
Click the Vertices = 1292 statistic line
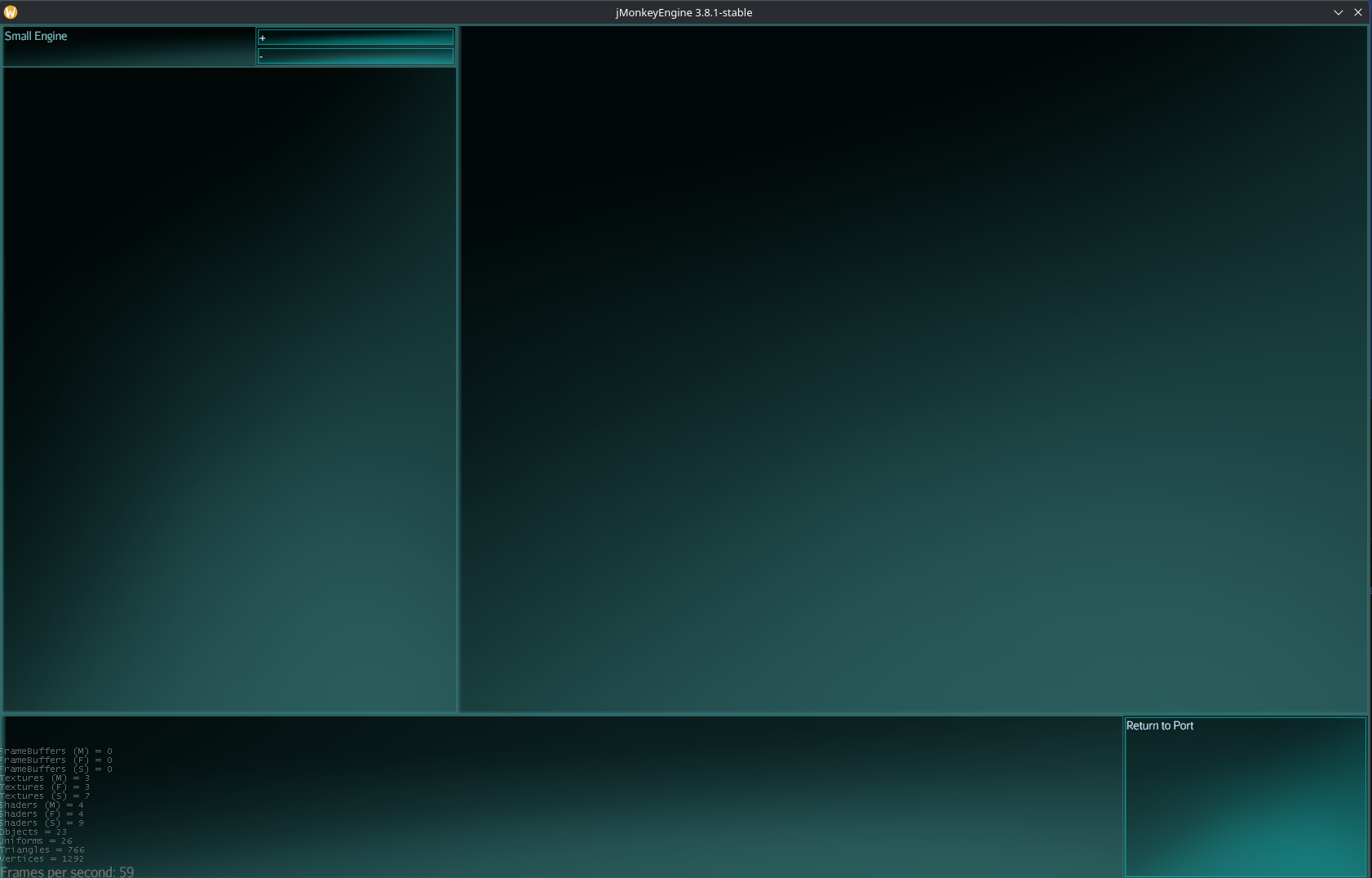point(42,858)
